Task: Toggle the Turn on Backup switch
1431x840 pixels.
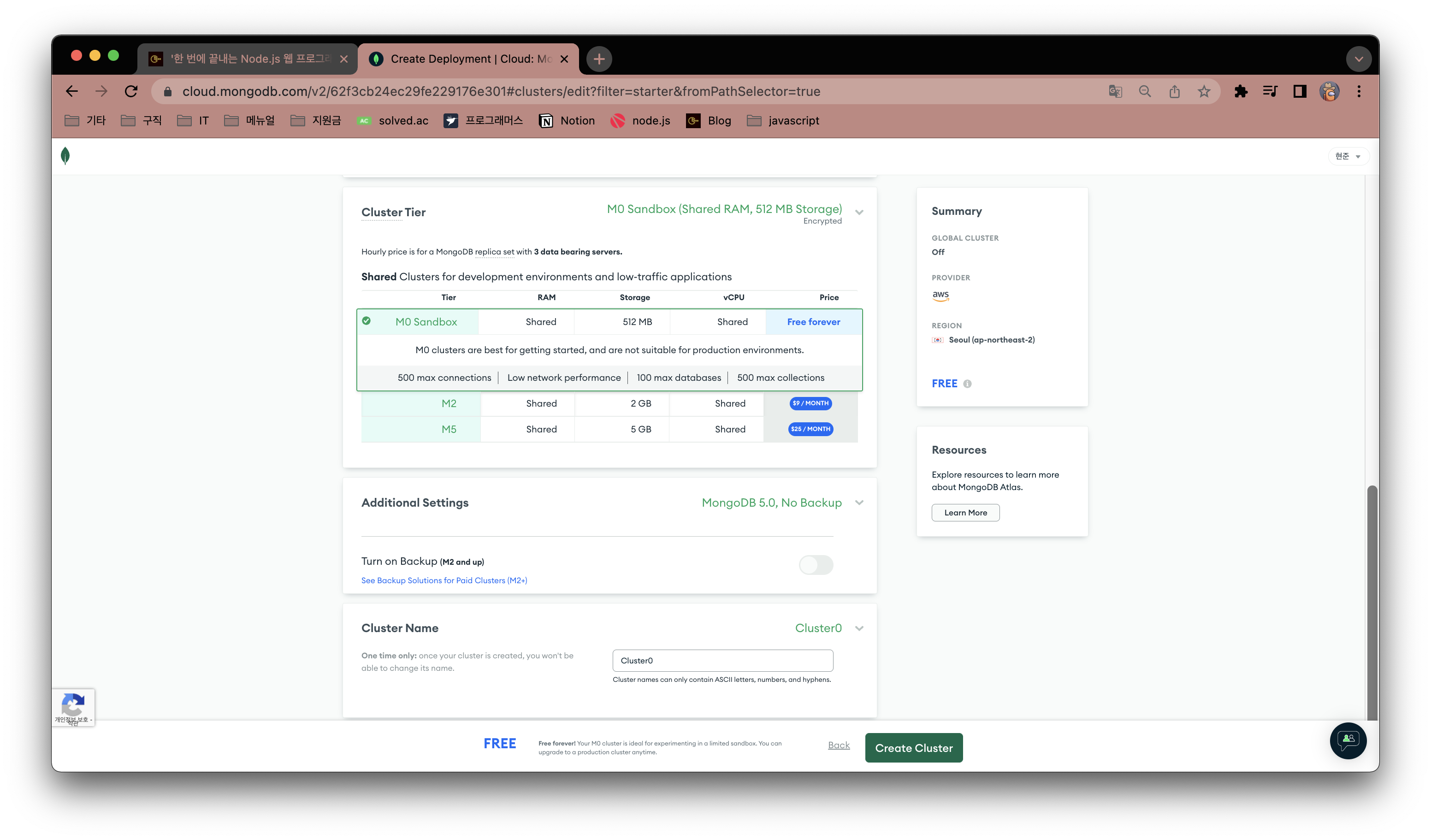Action: click(816, 565)
